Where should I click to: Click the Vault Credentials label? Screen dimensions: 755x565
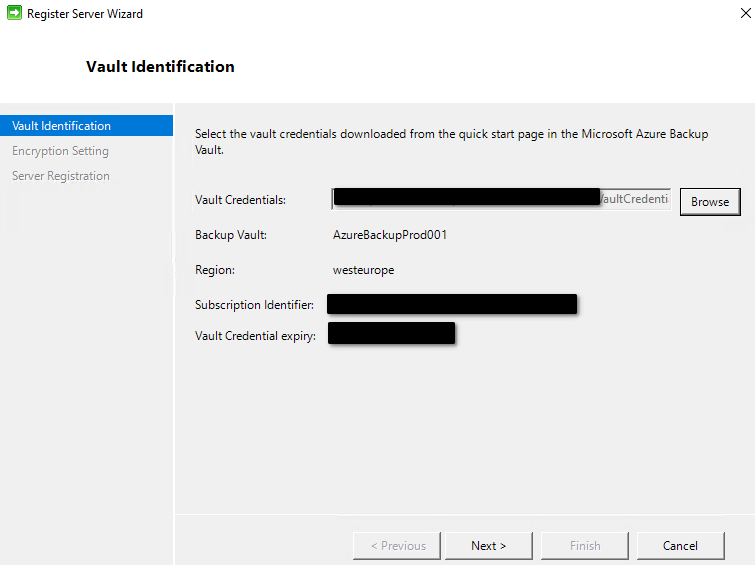pos(240,200)
